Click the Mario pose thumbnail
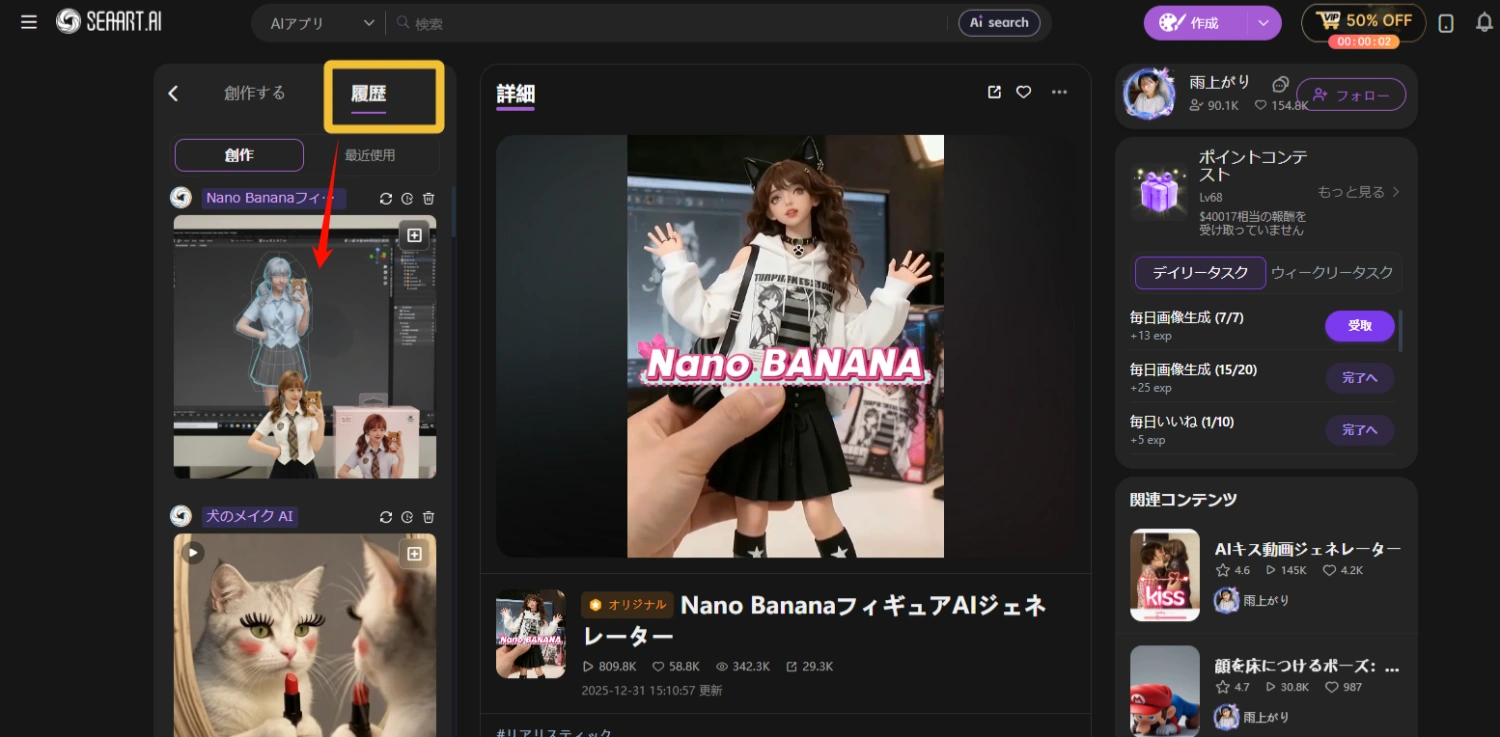The height and width of the screenshot is (737, 1500). [1165, 691]
